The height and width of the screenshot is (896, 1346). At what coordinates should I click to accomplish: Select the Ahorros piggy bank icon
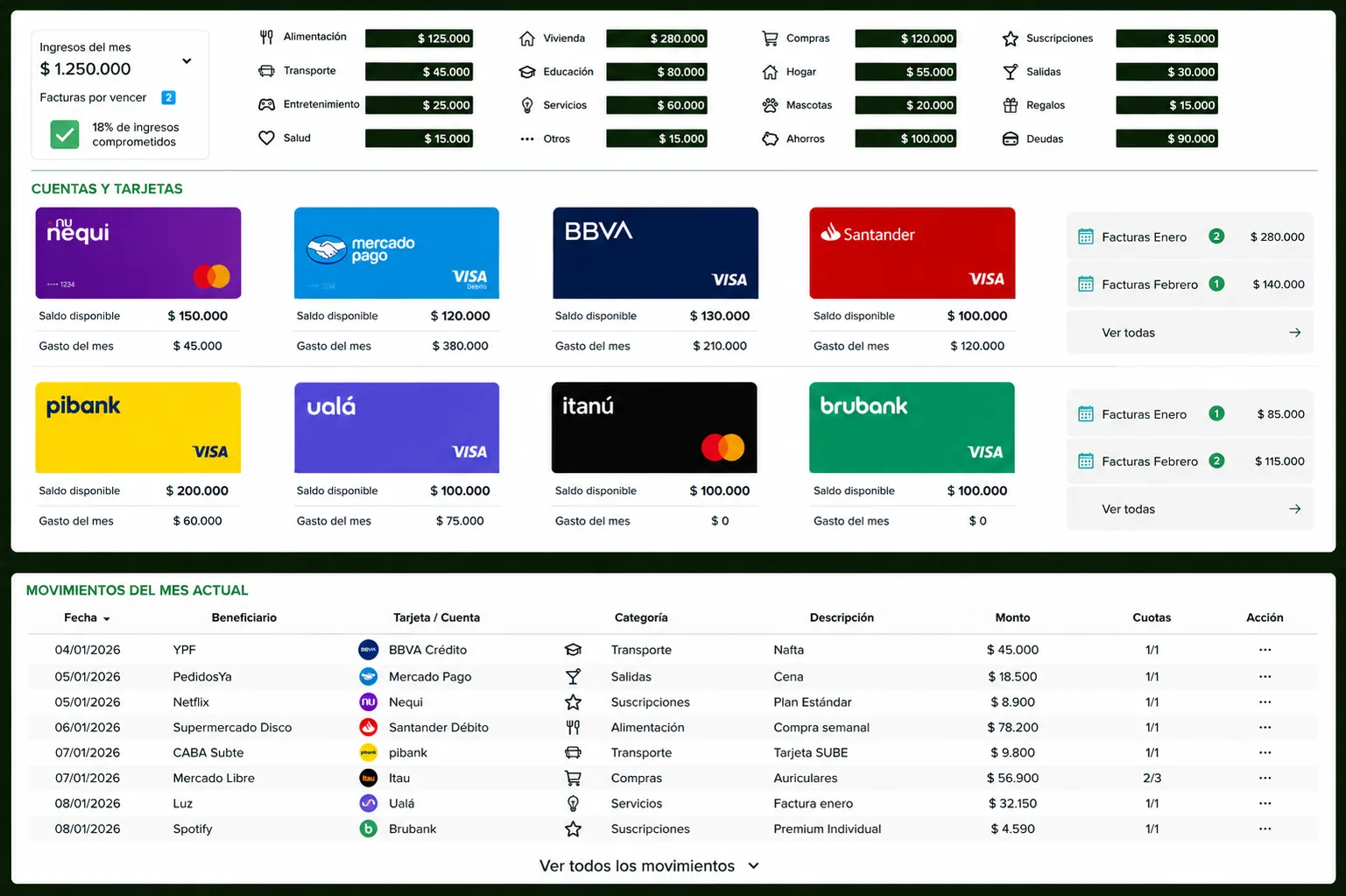[770, 138]
